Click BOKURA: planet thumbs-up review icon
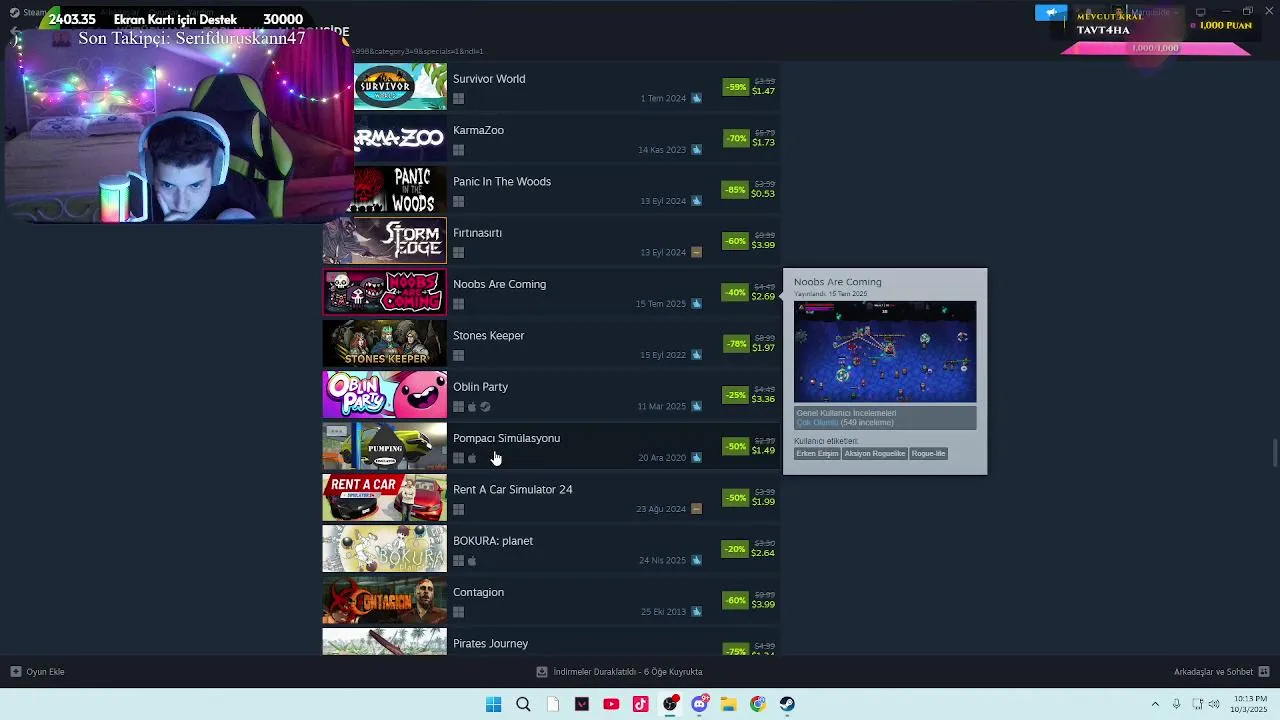Viewport: 1280px width, 720px height. click(696, 560)
